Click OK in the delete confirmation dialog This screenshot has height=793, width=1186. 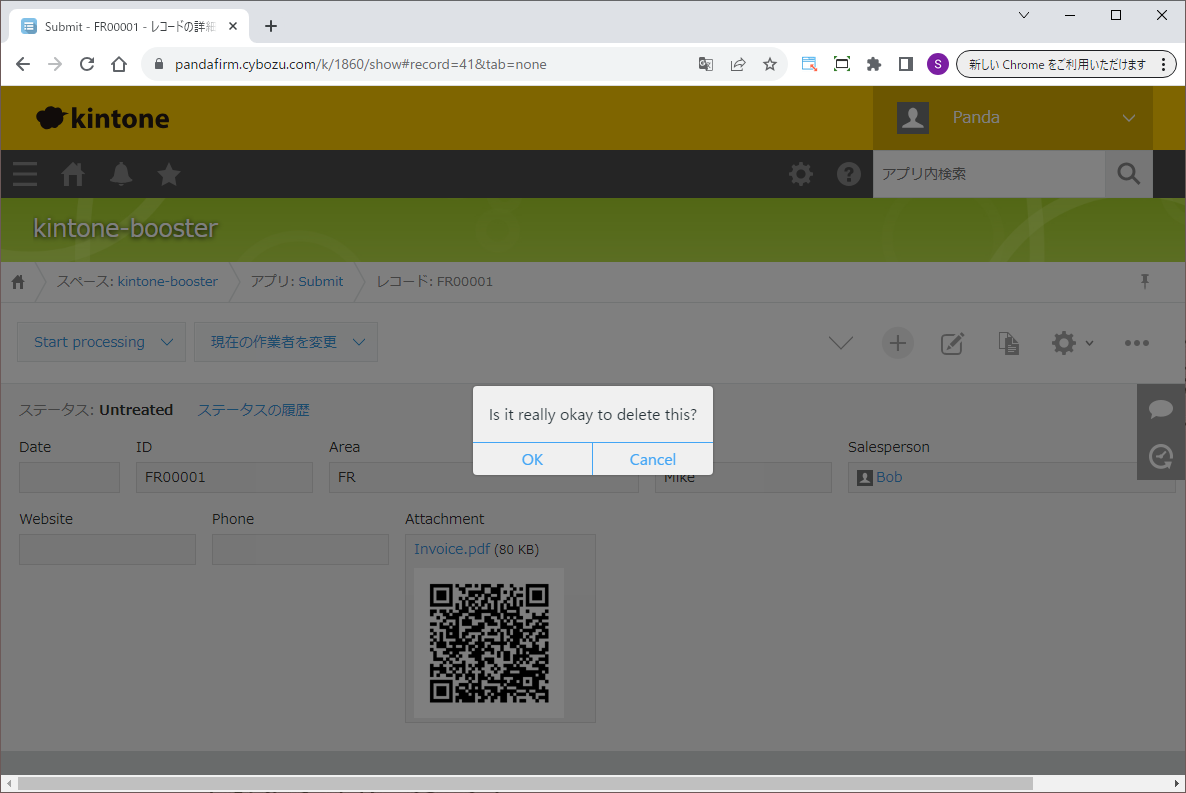(532, 459)
